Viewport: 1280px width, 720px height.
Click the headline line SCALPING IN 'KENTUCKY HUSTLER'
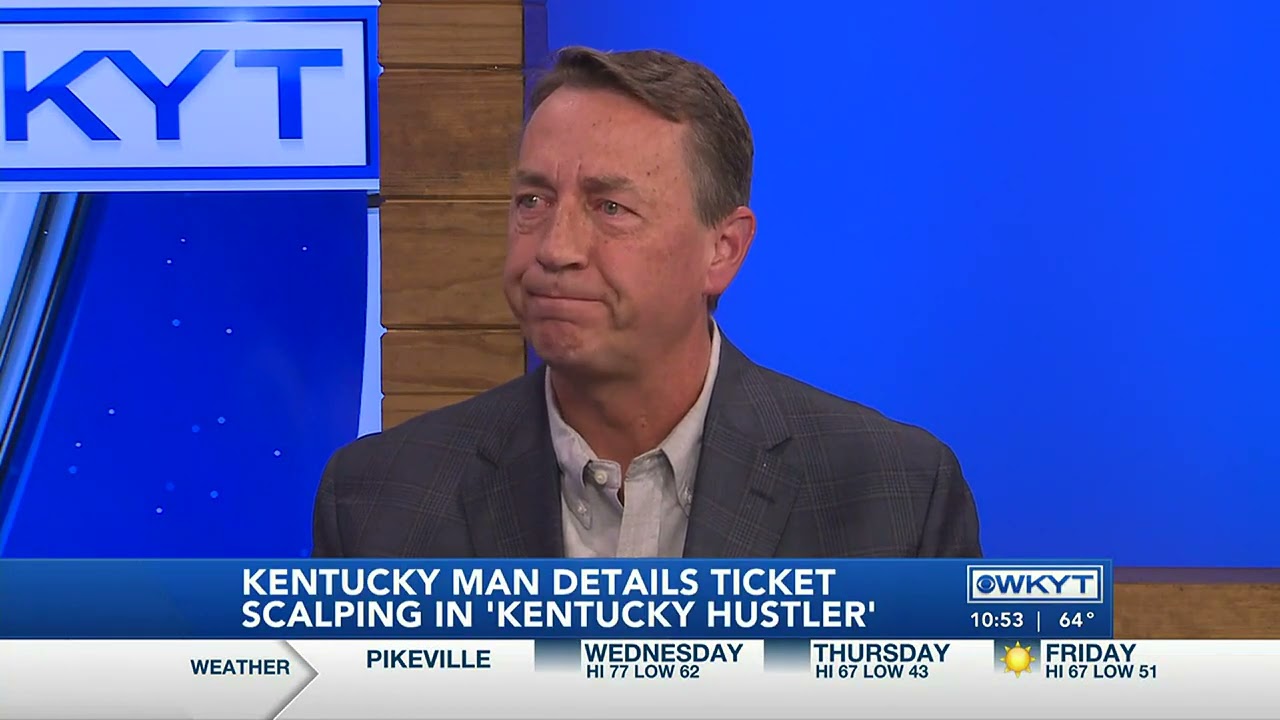click(559, 613)
